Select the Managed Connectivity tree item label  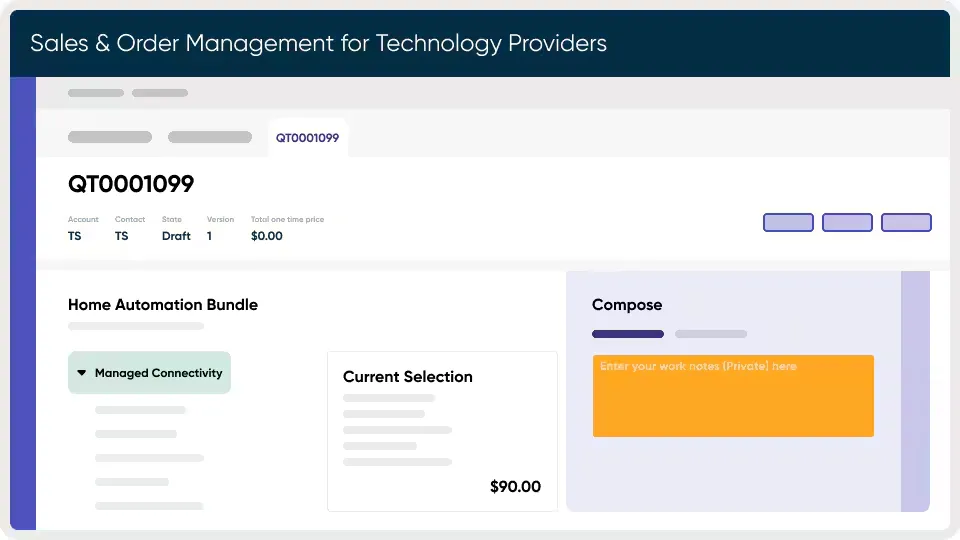(158, 373)
